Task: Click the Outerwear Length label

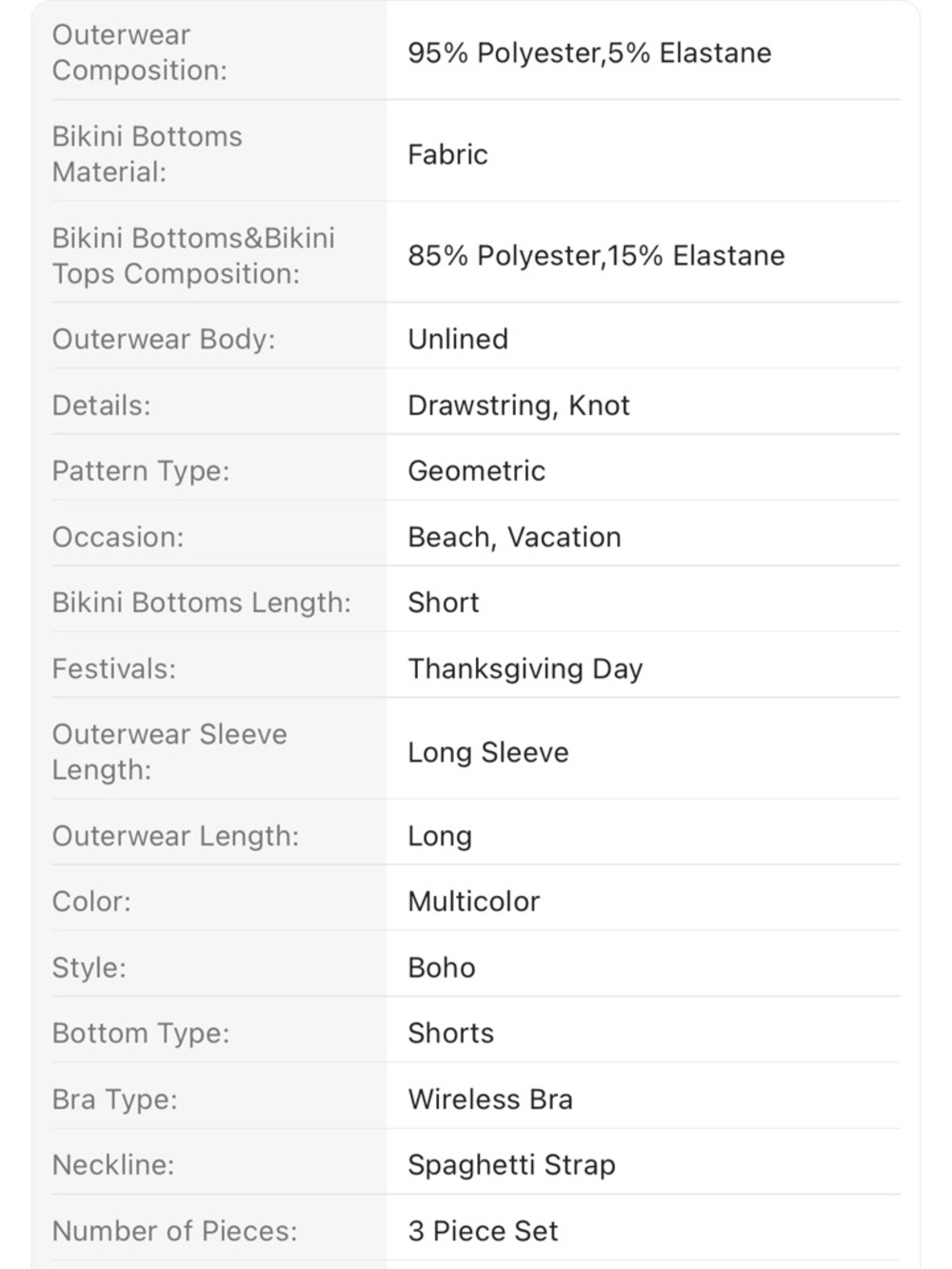Action: (x=175, y=836)
